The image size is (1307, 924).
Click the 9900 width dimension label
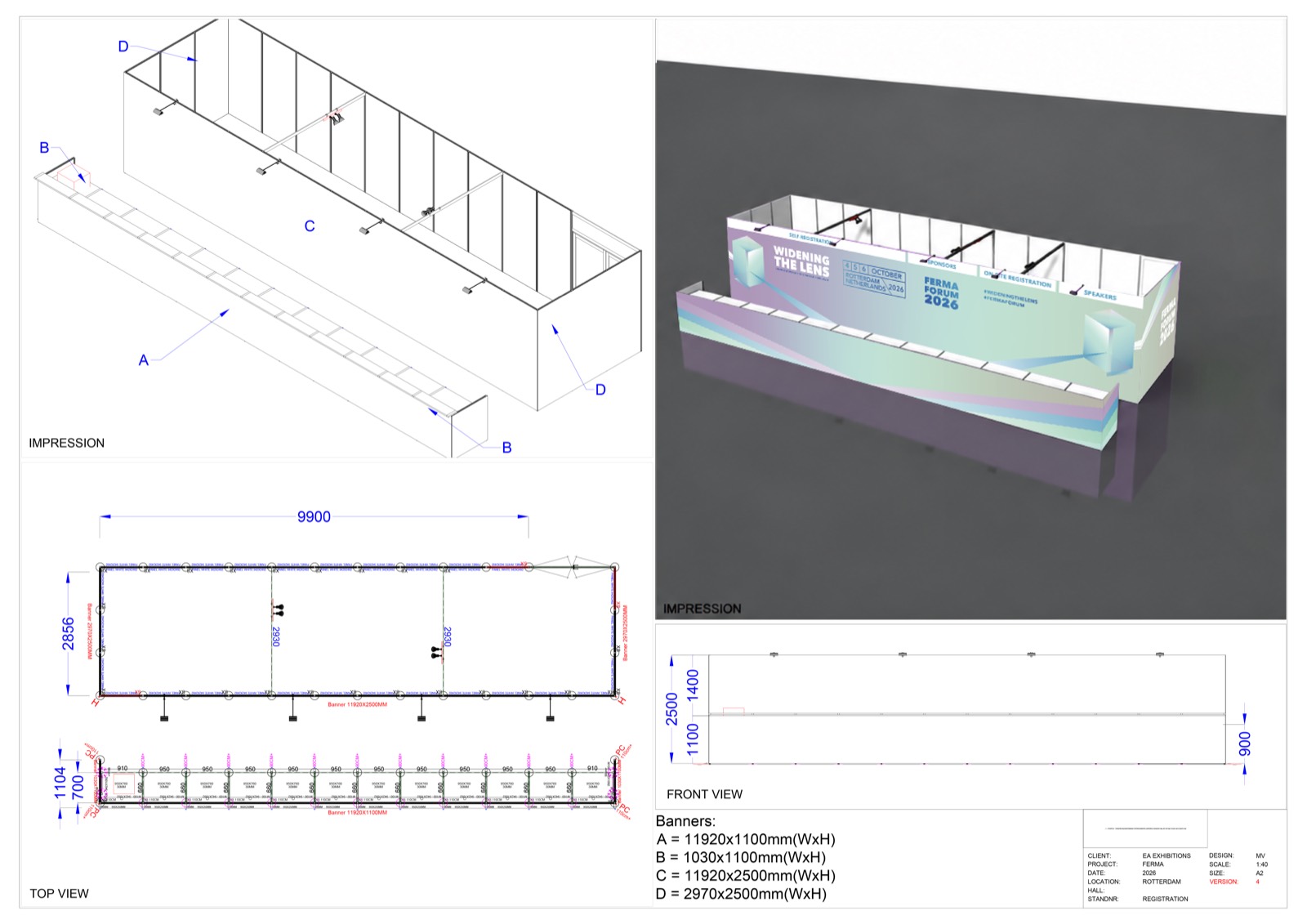click(314, 516)
